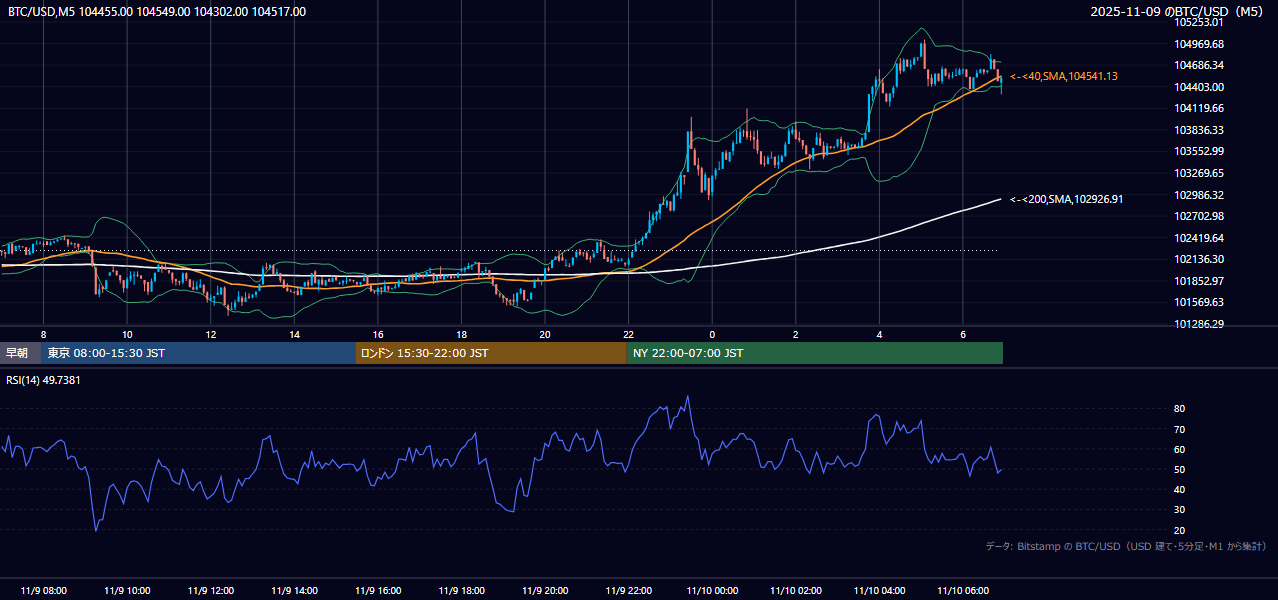Viewport: 1278px width, 600px height.
Task: Click price axis value 105253.01
Action: 1200,23
